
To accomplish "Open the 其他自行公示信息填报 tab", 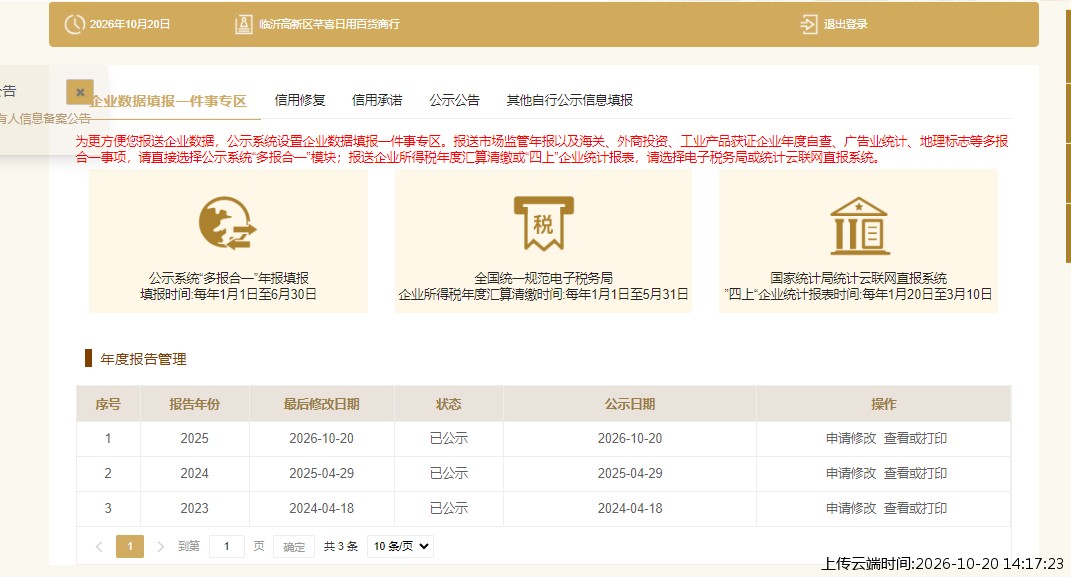I will click(x=570, y=100).
